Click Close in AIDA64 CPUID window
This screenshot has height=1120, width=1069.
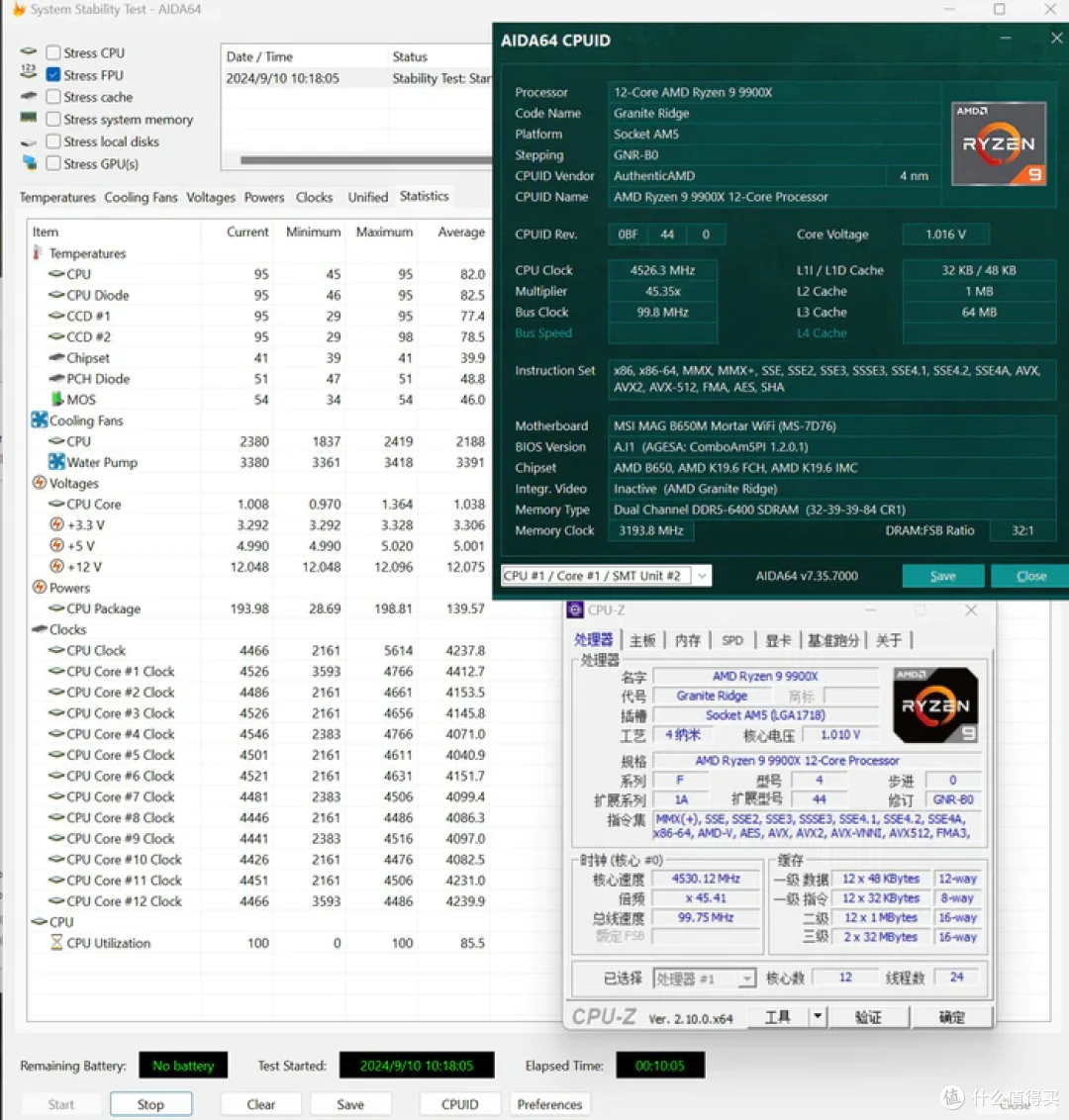point(1030,576)
